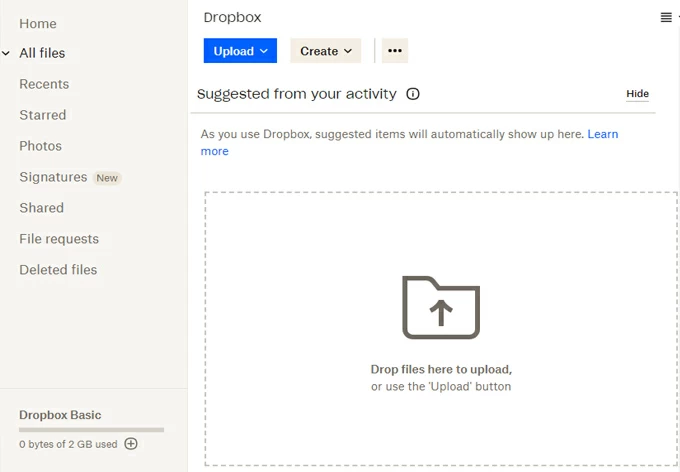The image size is (680, 472).
Task: Open Recents in the sidebar
Action: click(44, 84)
